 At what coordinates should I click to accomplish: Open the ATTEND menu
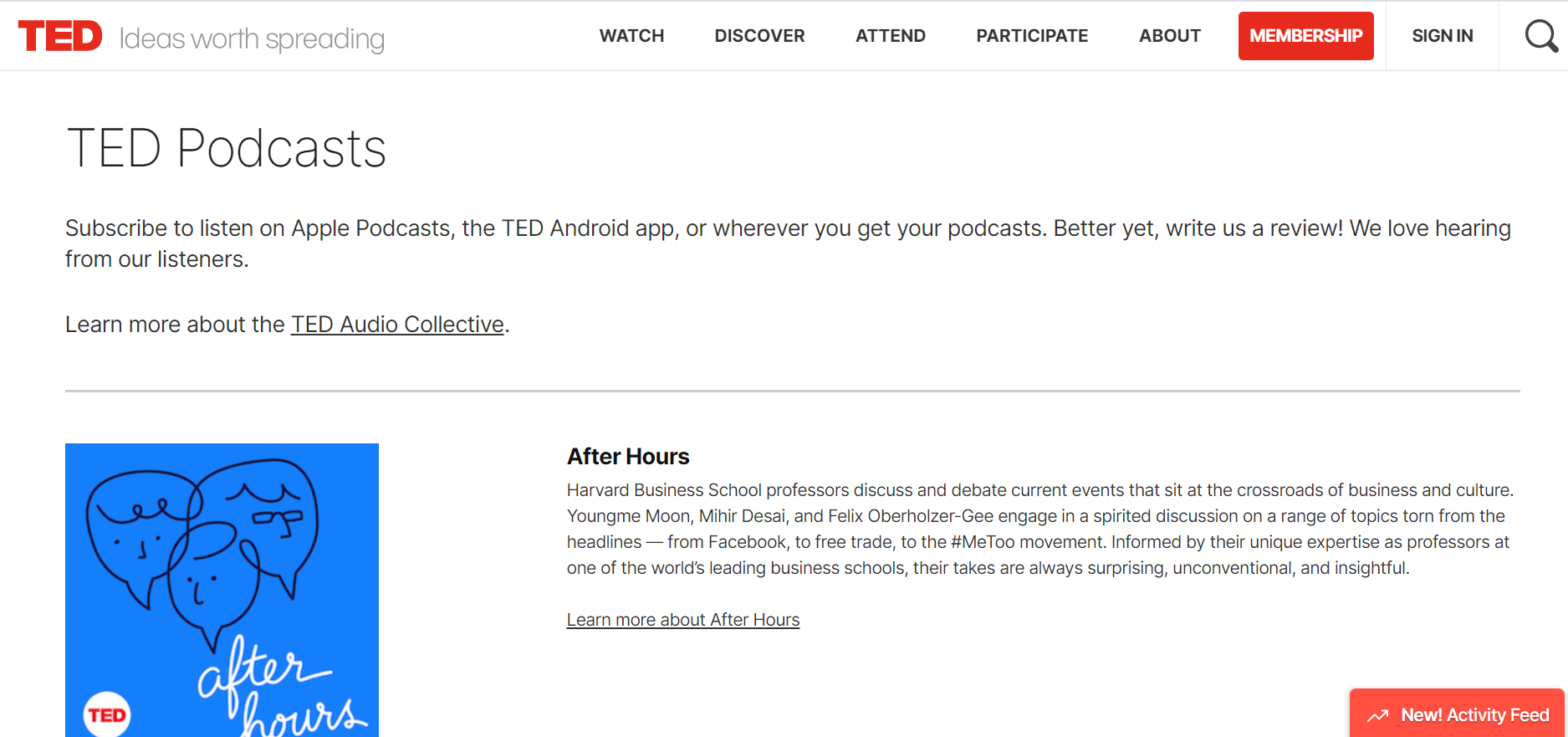click(891, 36)
